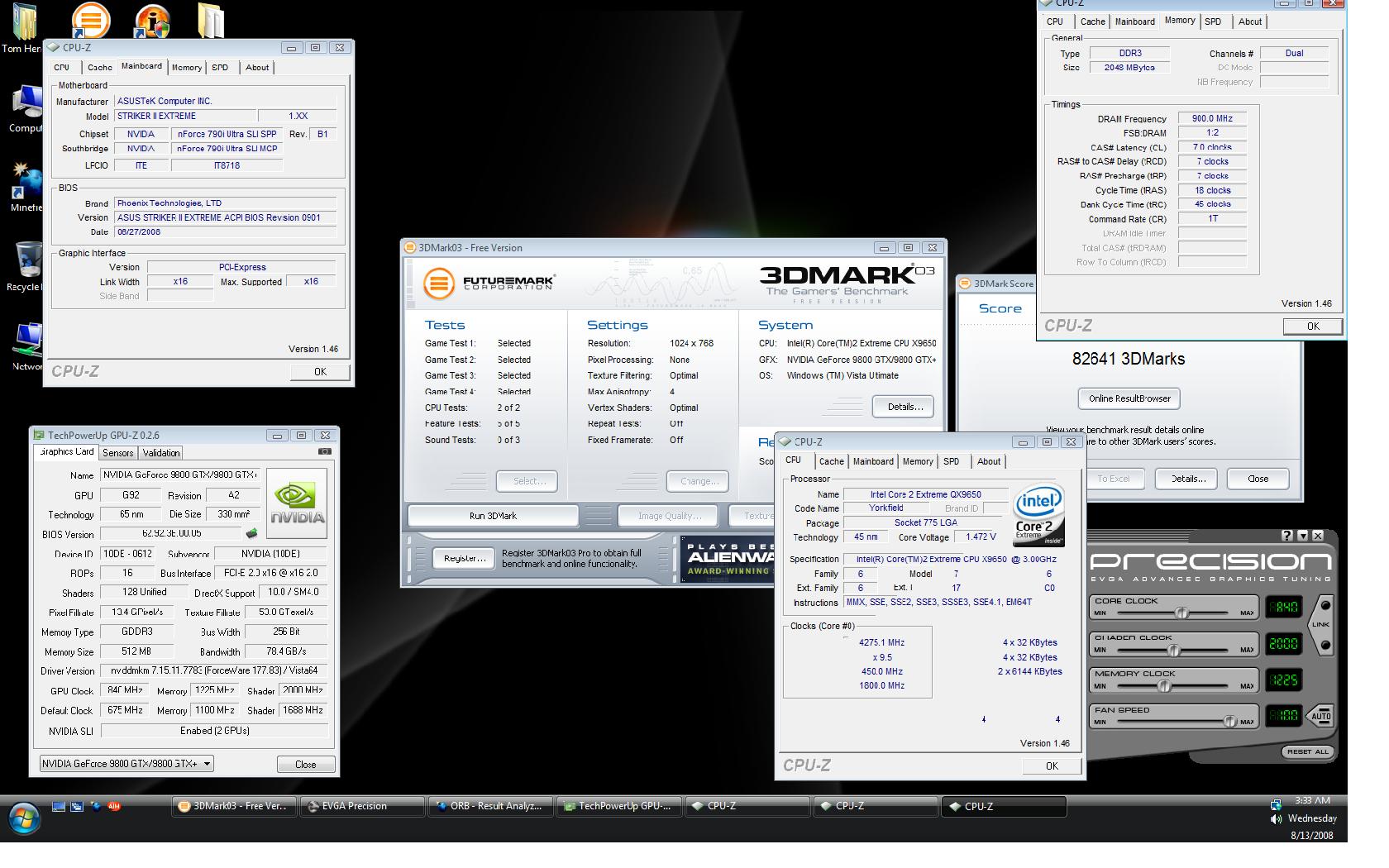The image size is (1389, 868).
Task: Switch to the Validation tab in GPU-Z
Action: [160, 453]
